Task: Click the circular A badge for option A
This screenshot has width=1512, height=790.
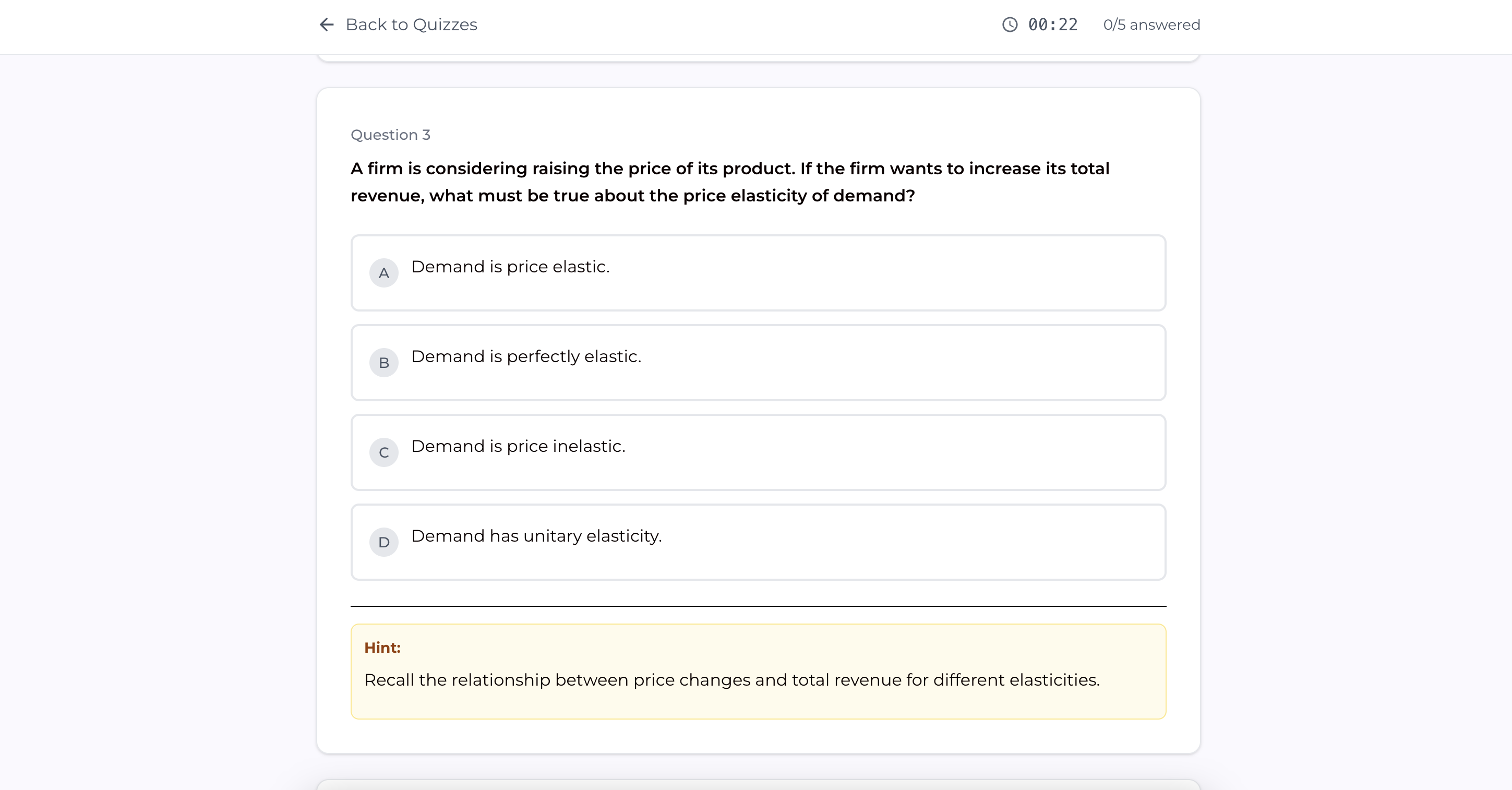Action: click(384, 272)
